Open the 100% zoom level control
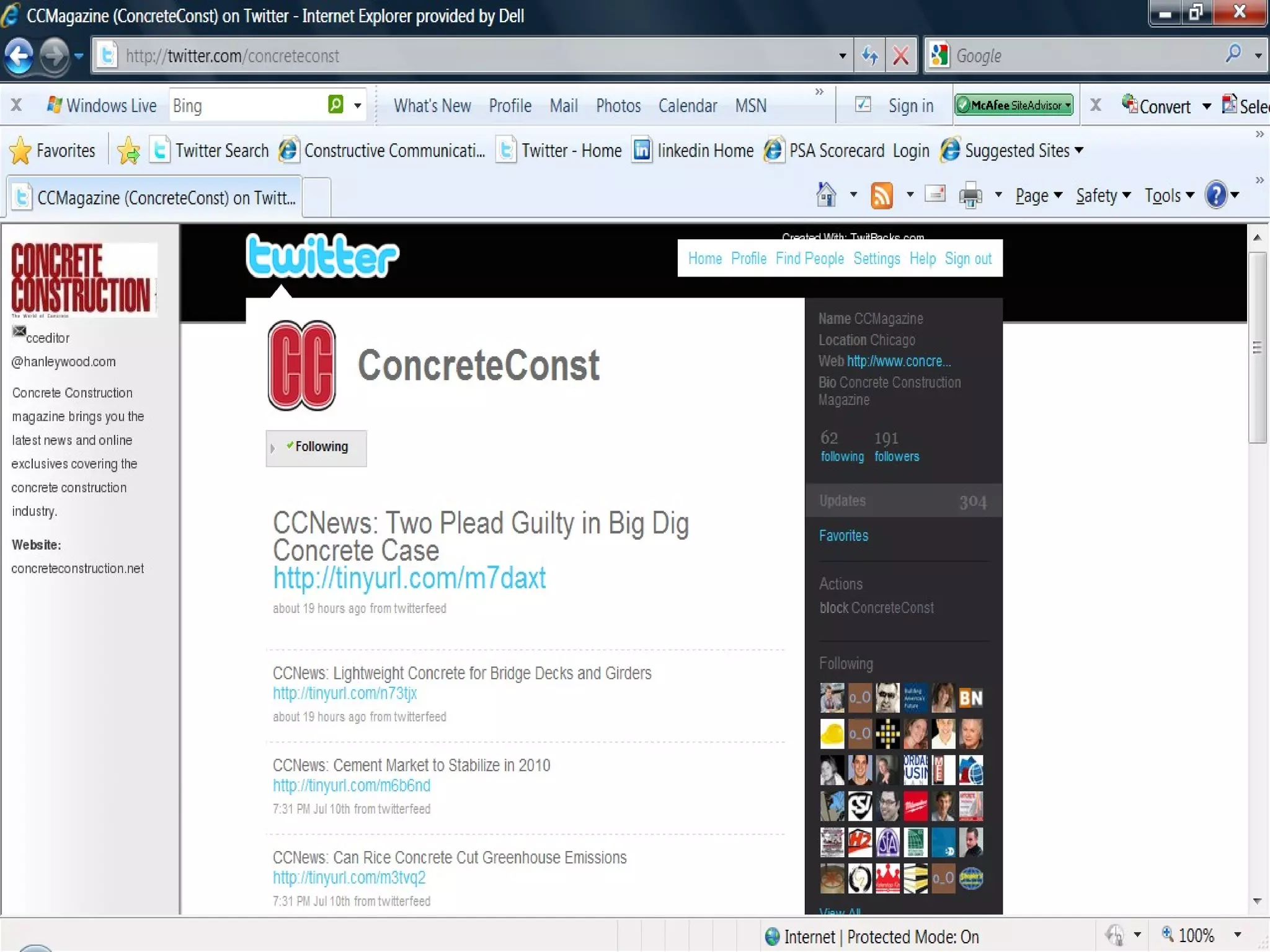This screenshot has height=952, width=1270. pos(1197,935)
